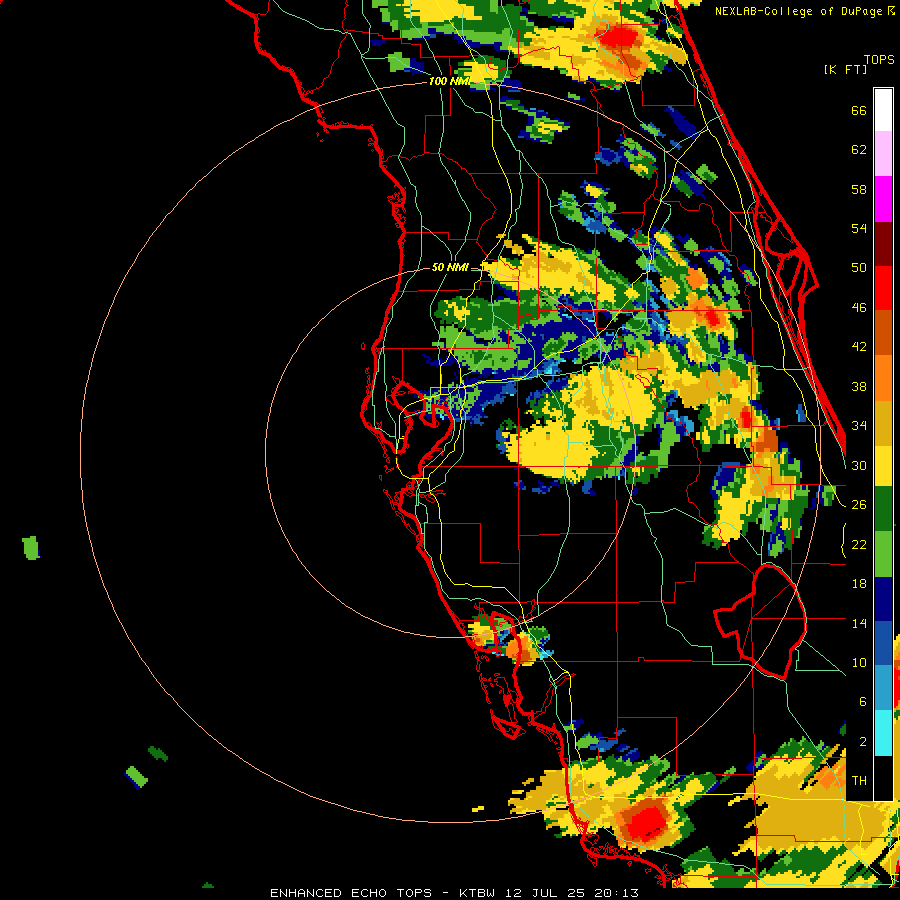Select the light pink legend swatch

tap(883, 153)
